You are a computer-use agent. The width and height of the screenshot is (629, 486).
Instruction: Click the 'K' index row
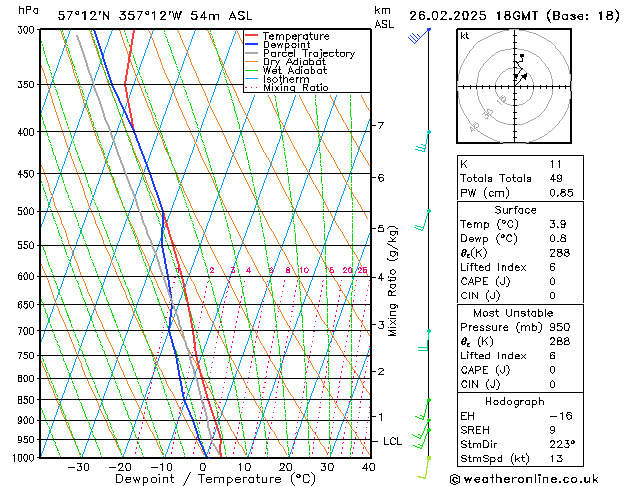pyautogui.click(x=520, y=164)
